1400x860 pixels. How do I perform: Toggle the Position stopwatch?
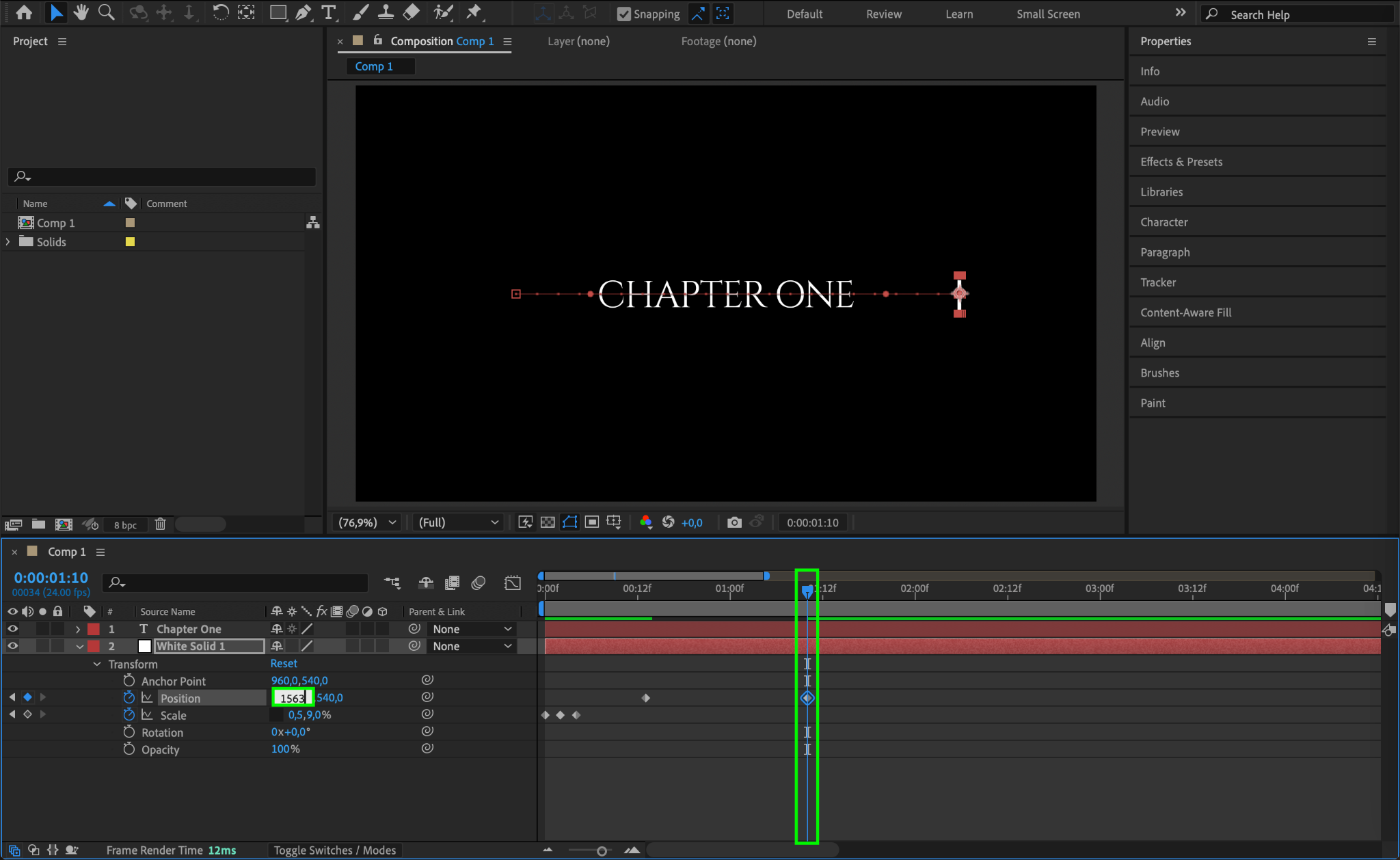click(129, 698)
